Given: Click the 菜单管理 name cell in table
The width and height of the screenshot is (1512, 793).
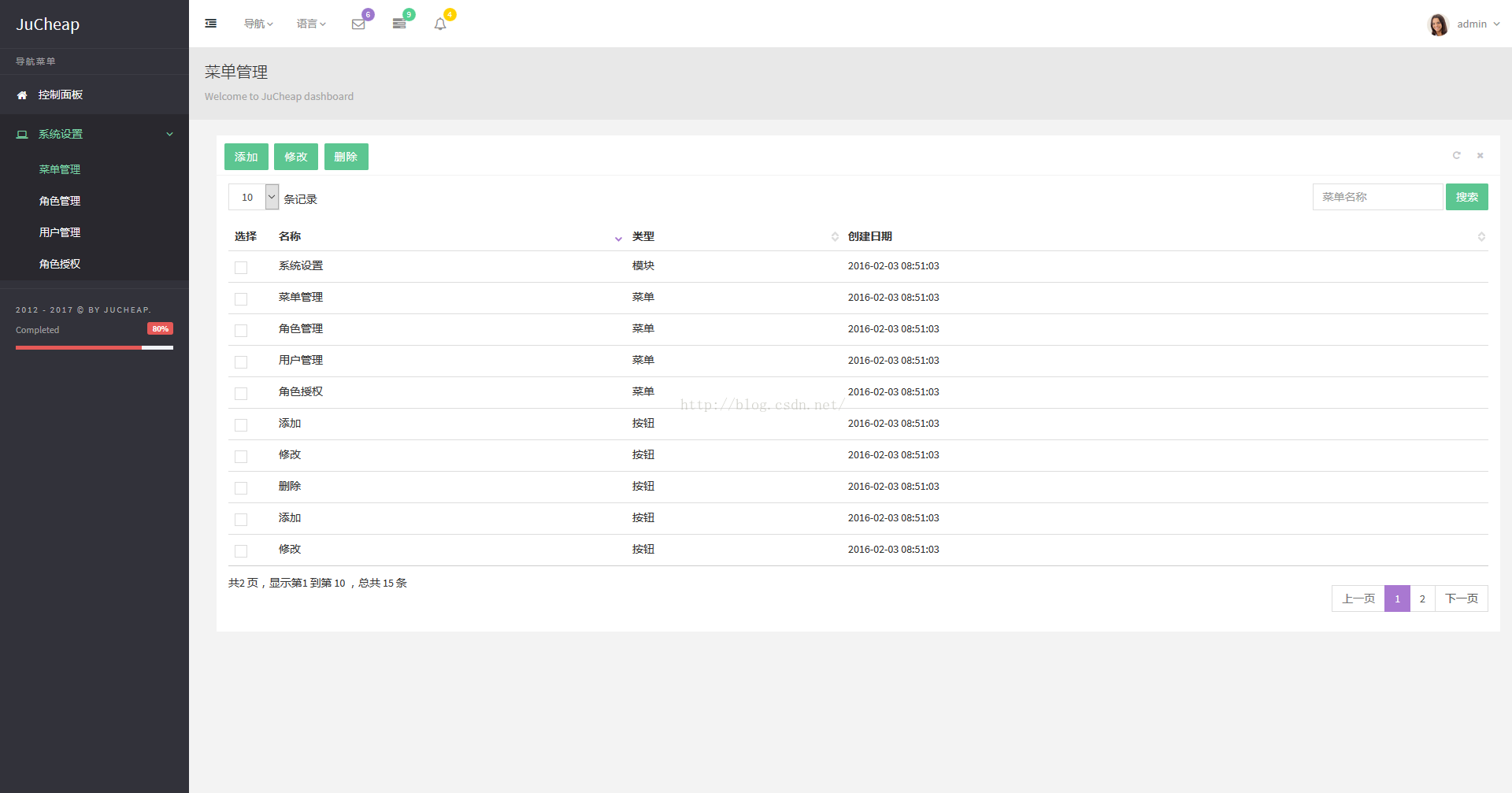Looking at the screenshot, I should click(x=301, y=298).
